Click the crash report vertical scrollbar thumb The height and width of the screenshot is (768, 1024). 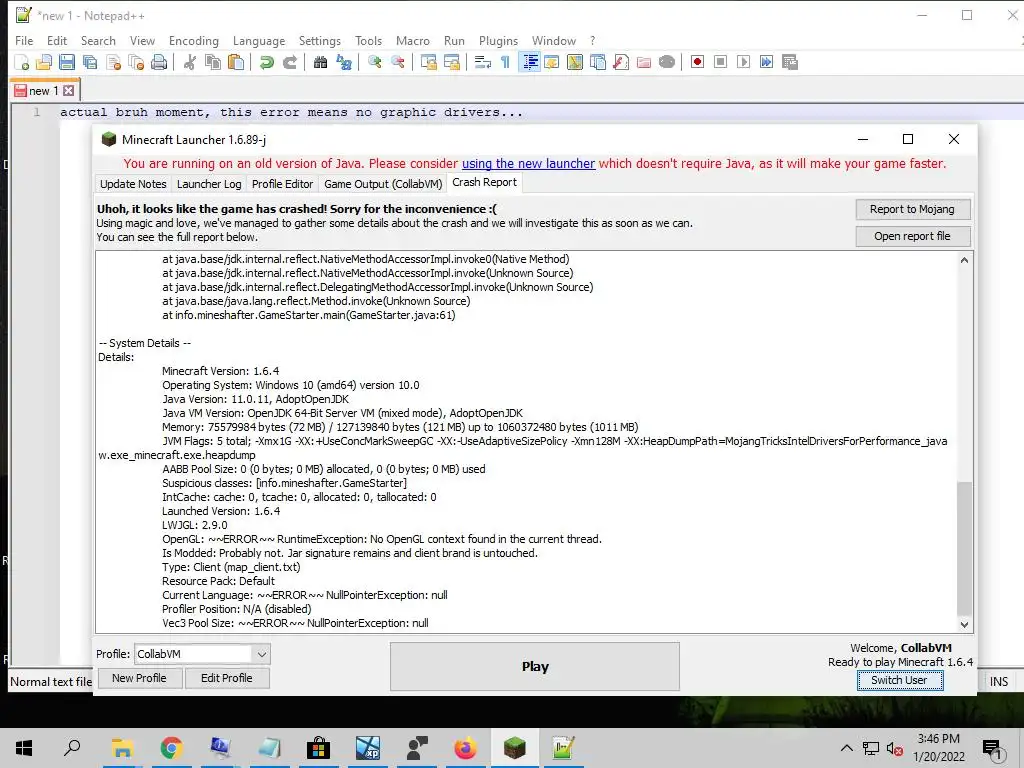tap(965, 548)
